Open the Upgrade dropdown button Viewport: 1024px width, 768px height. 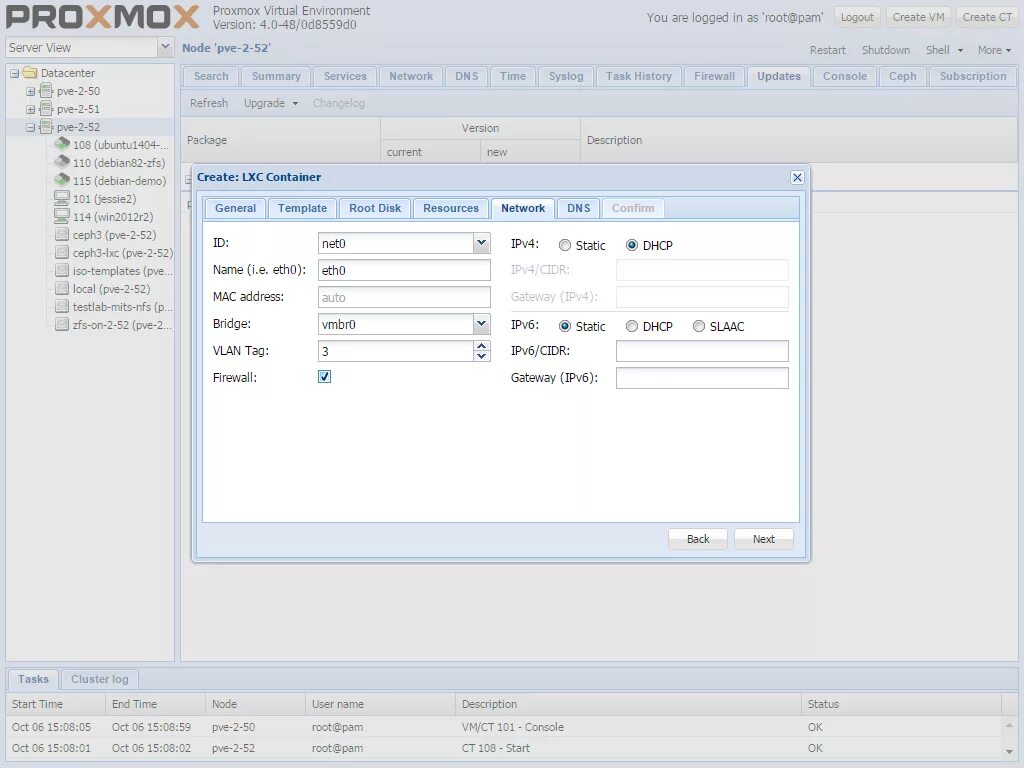270,103
